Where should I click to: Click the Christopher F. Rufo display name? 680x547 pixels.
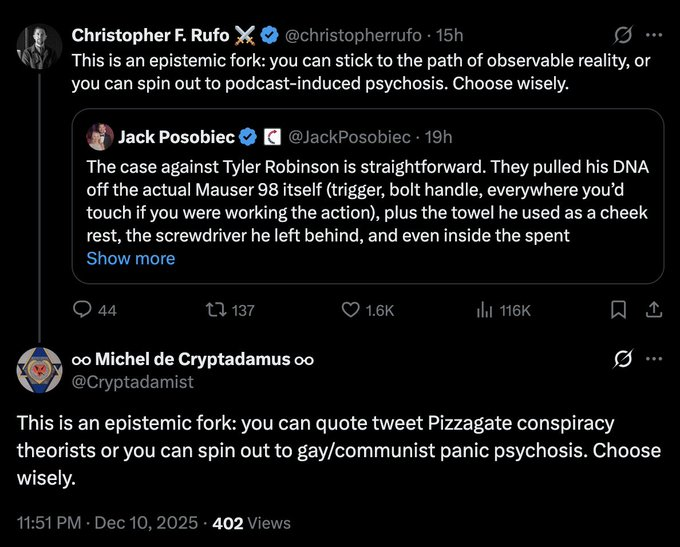[x=150, y=36]
